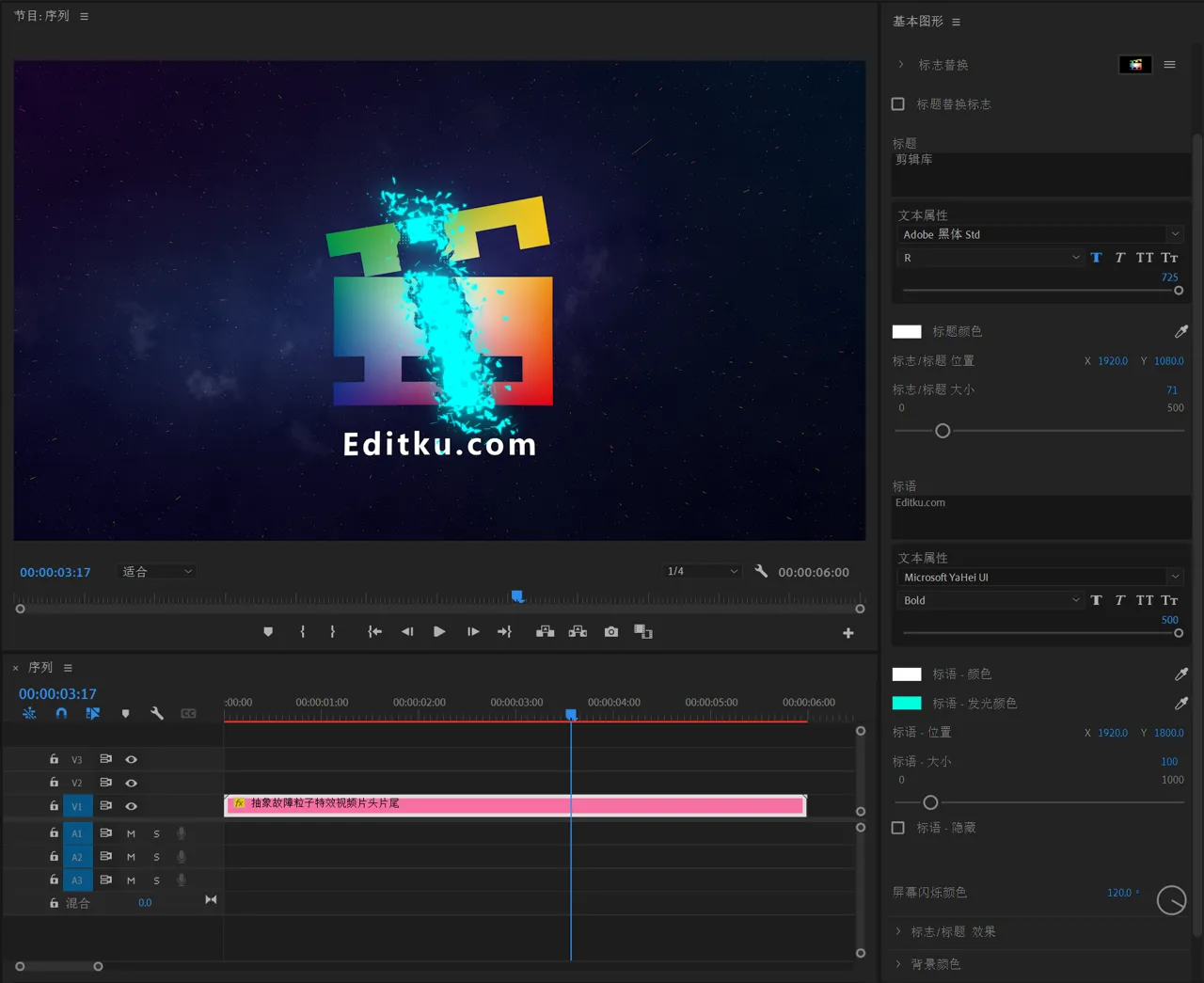The width and height of the screenshot is (1204, 983).
Task: Enable 标语 - 隐藏 checkbox
Action: (898, 828)
